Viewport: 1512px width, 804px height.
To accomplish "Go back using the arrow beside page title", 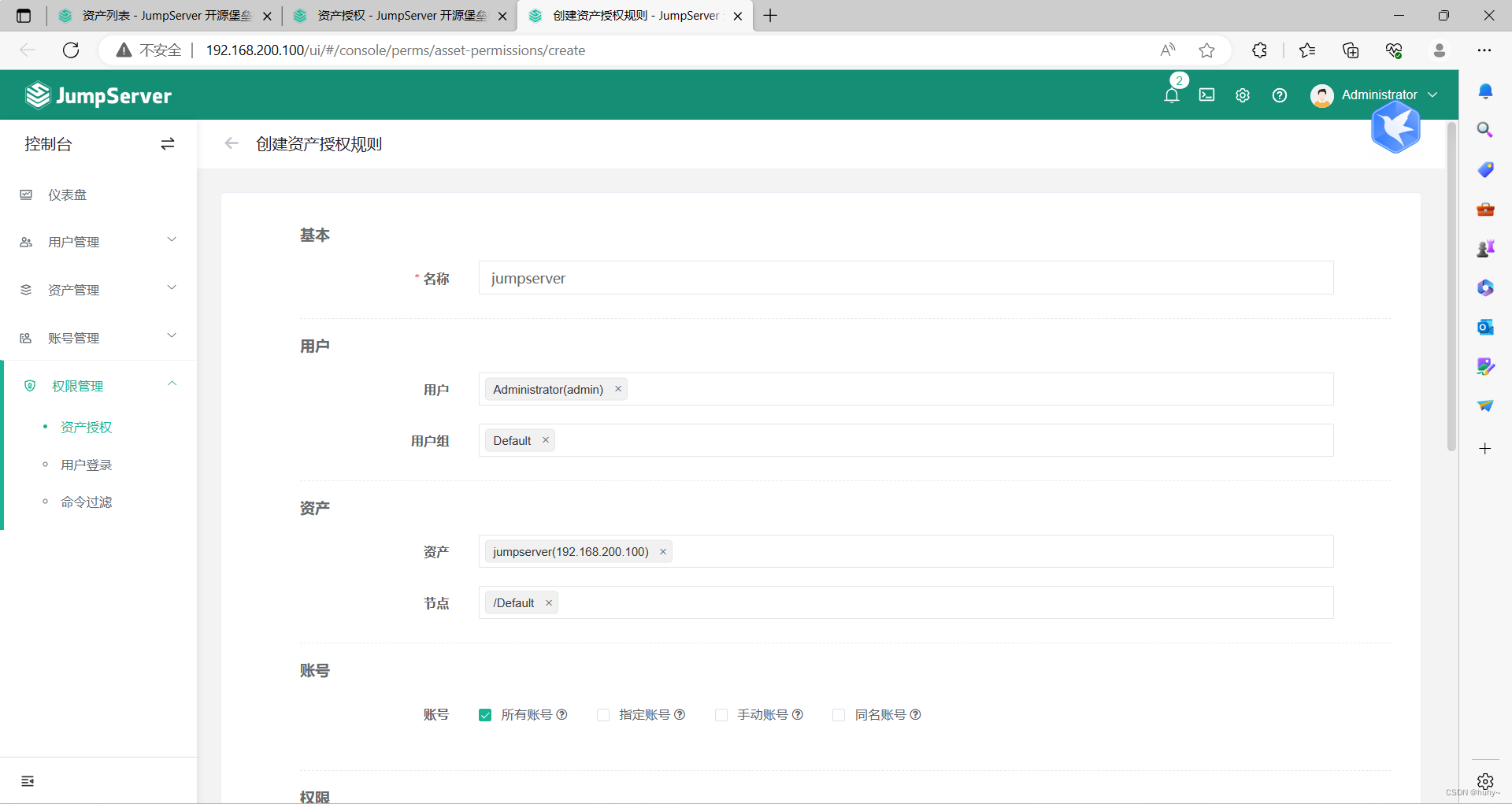I will coord(232,143).
